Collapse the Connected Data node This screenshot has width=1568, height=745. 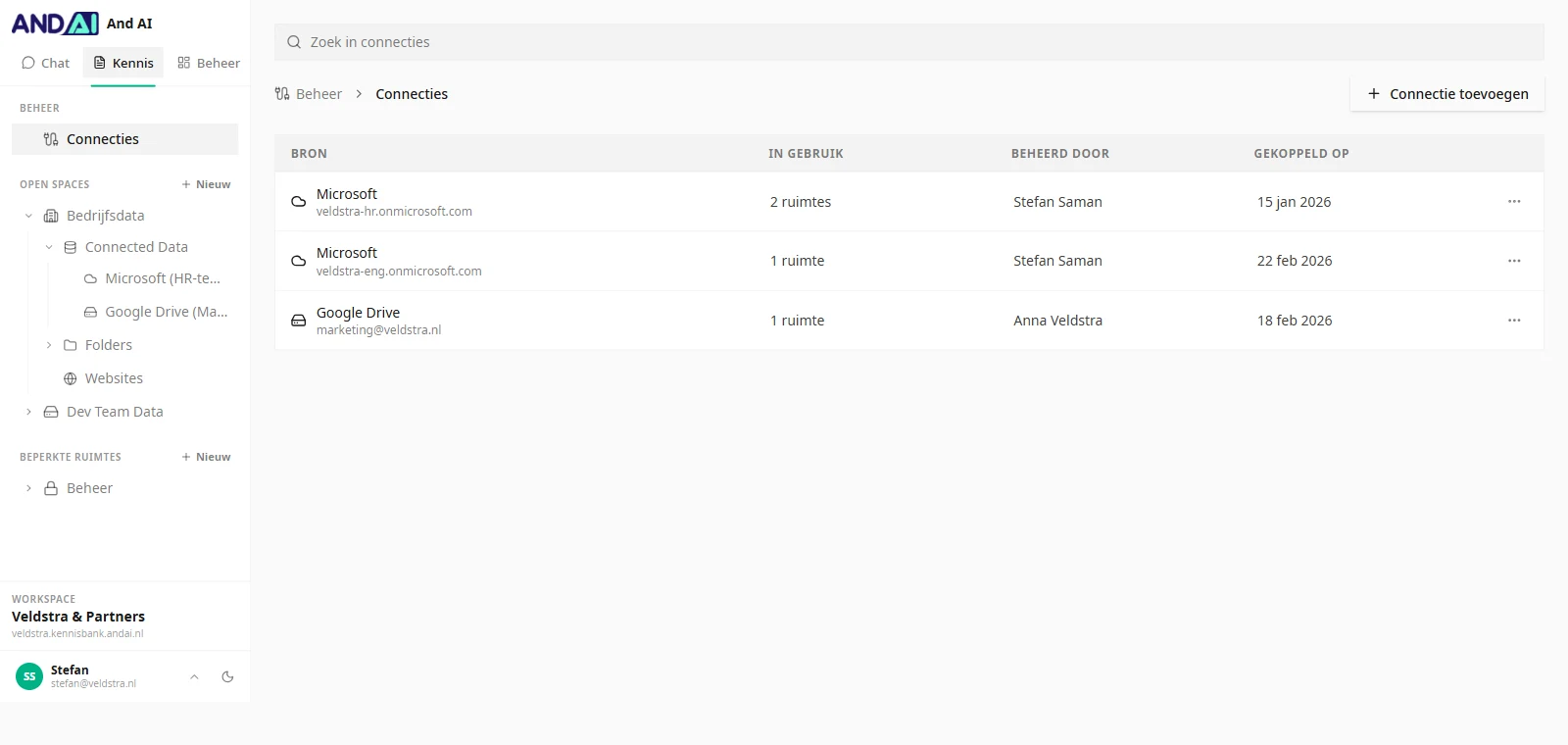tap(49, 247)
